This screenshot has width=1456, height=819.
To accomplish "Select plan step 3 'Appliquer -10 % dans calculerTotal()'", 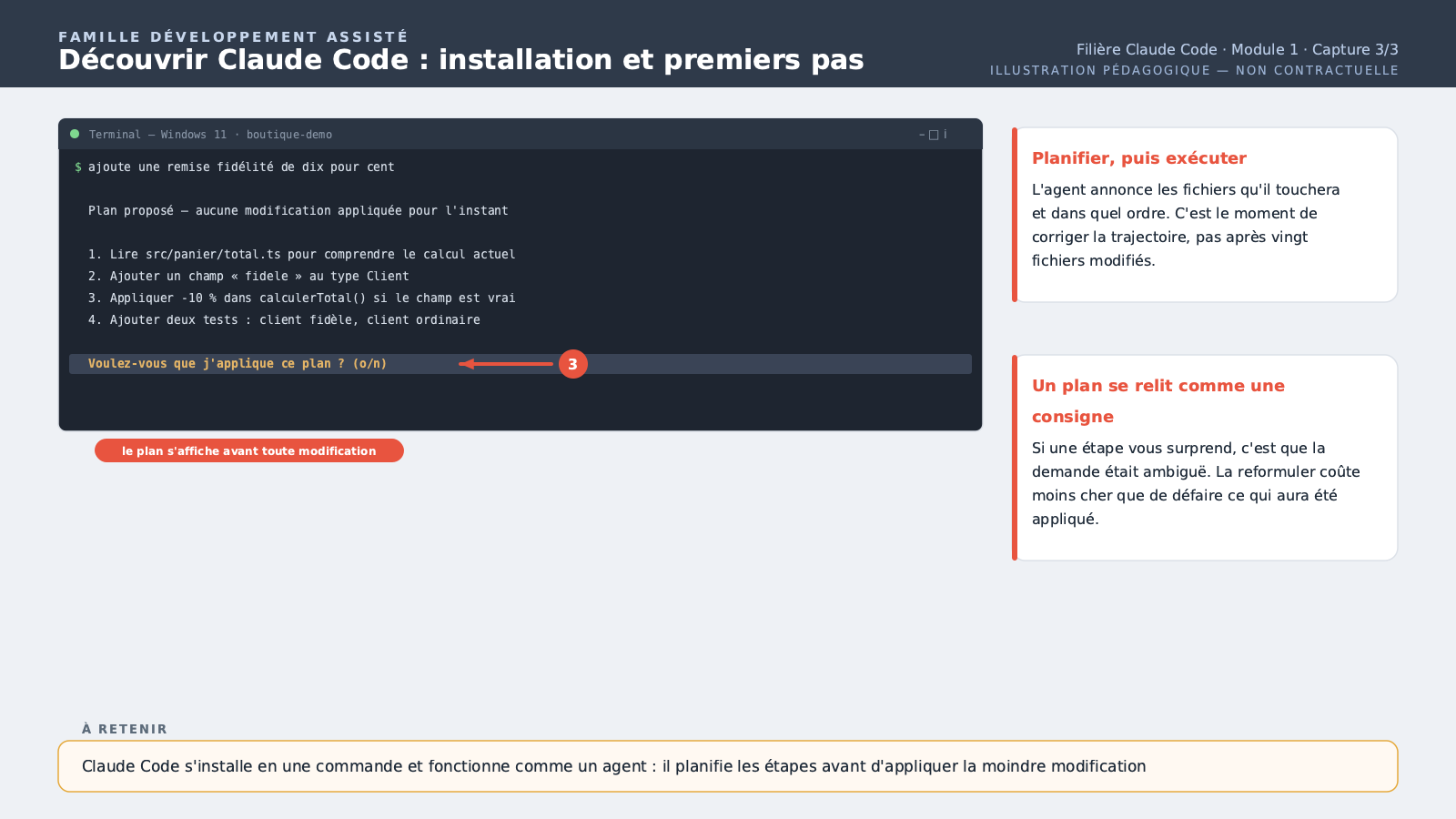I will pos(302,298).
